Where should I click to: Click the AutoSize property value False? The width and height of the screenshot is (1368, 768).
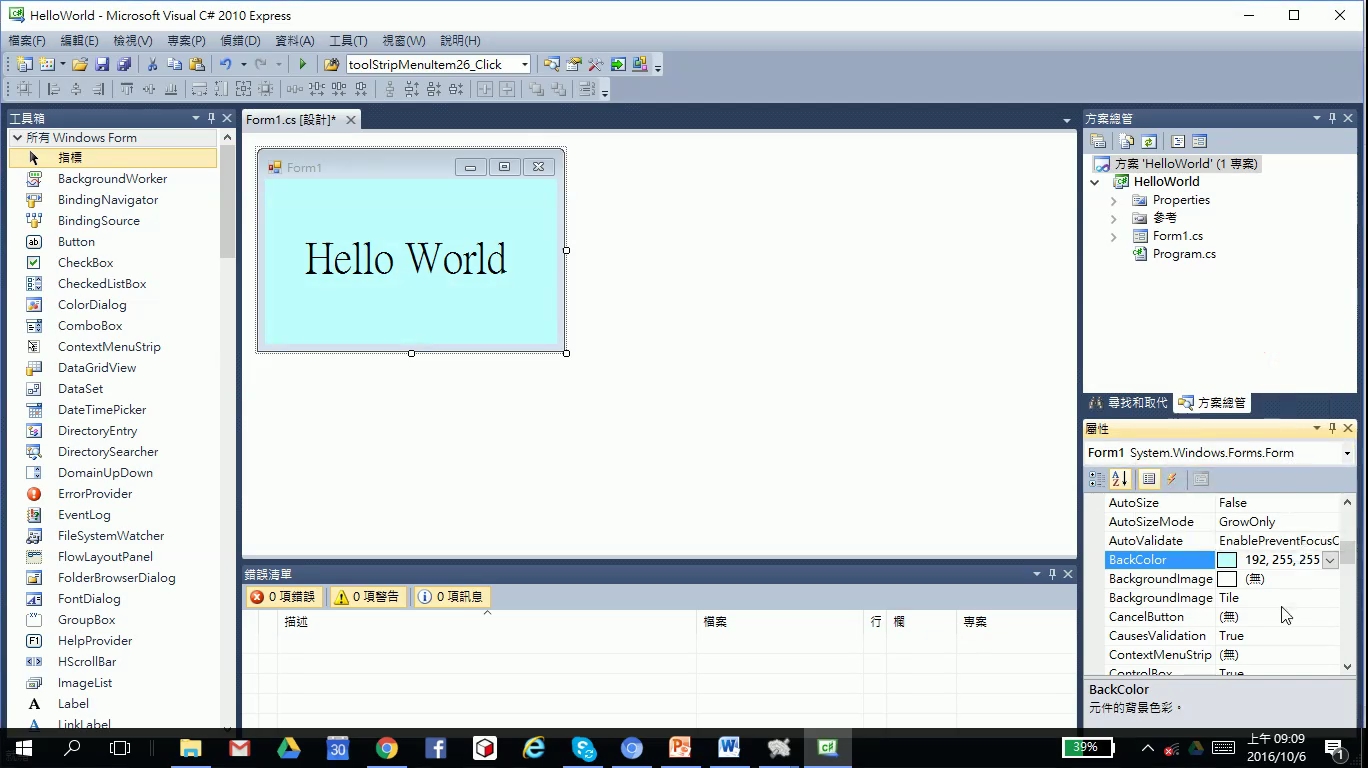(x=1233, y=503)
